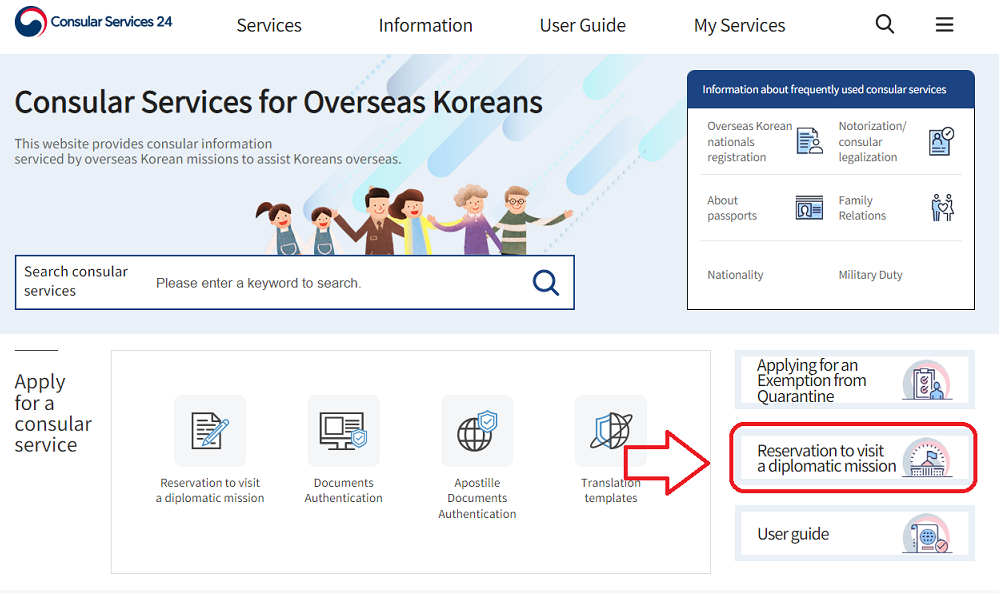Open the Information menu
Viewport: 999px width, 594px height.
coord(425,26)
